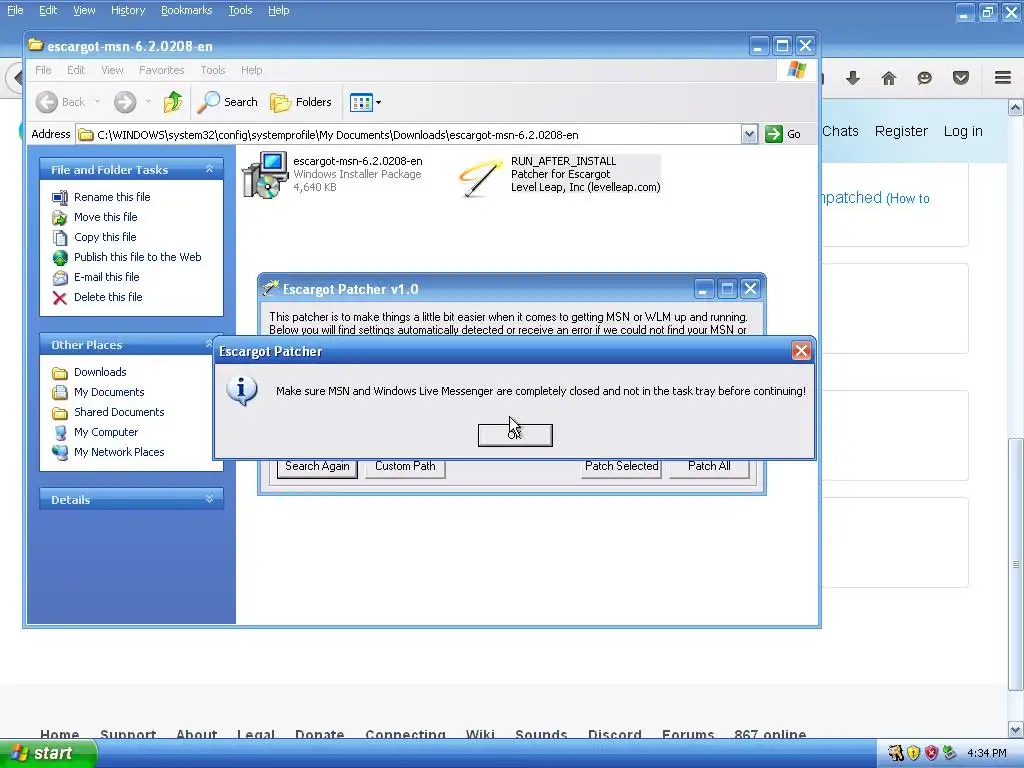Viewport: 1024px width, 768px height.
Task: Open Explorer File menu
Action: pyautogui.click(x=43, y=70)
